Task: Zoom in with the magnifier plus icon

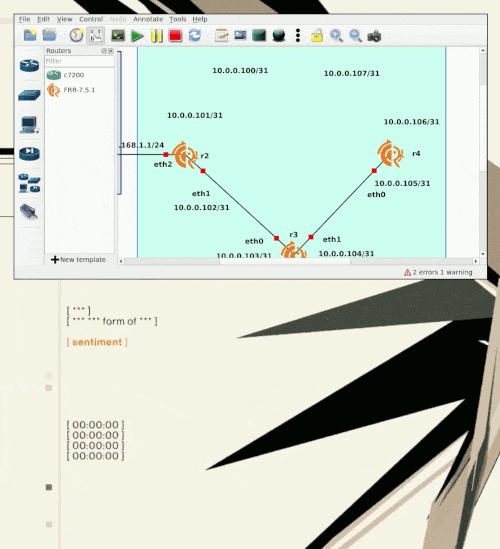Action: (x=336, y=36)
